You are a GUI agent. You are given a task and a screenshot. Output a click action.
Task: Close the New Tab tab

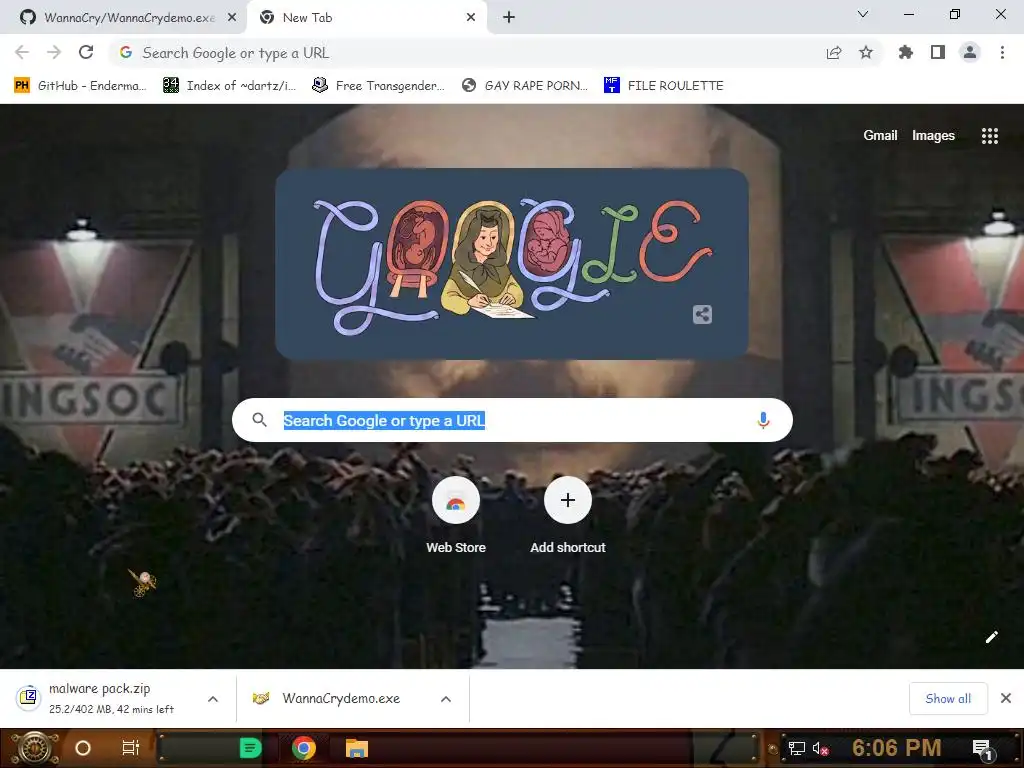tap(471, 18)
